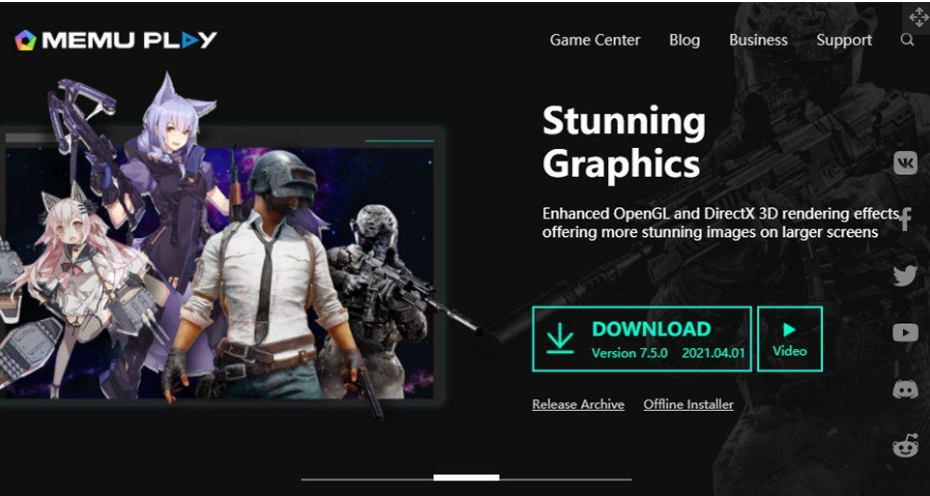Image resolution: width=930 pixels, height=496 pixels.
Task: Open the Release Archive link
Action: tap(578, 405)
